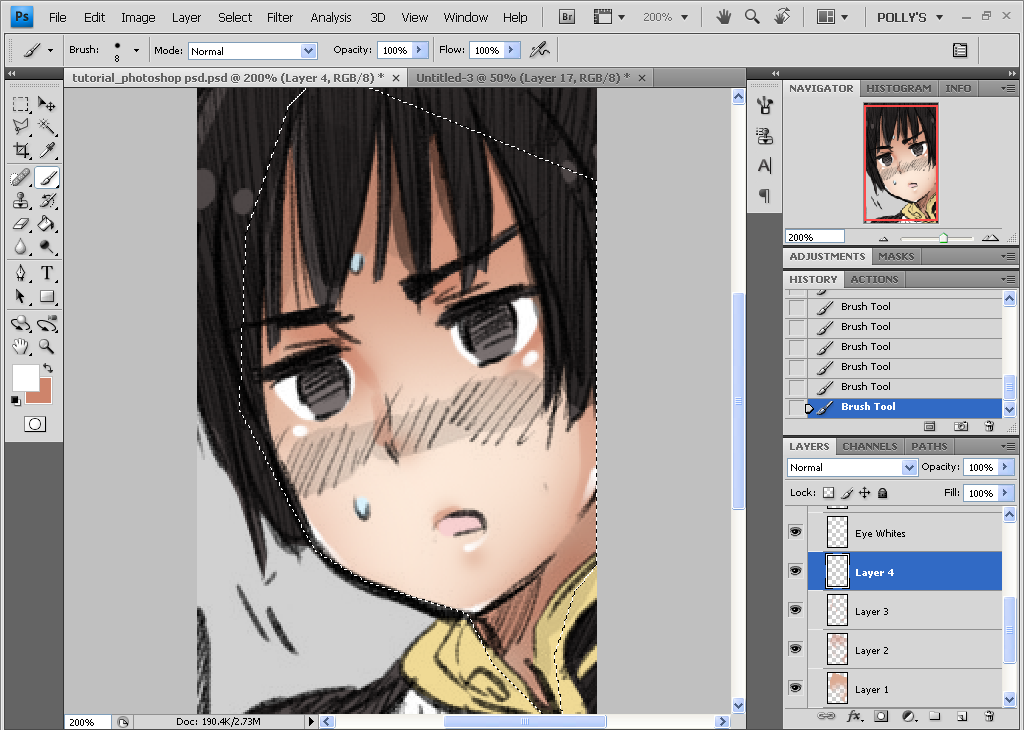Open the Layer menu
The image size is (1024, 730).
click(x=186, y=18)
